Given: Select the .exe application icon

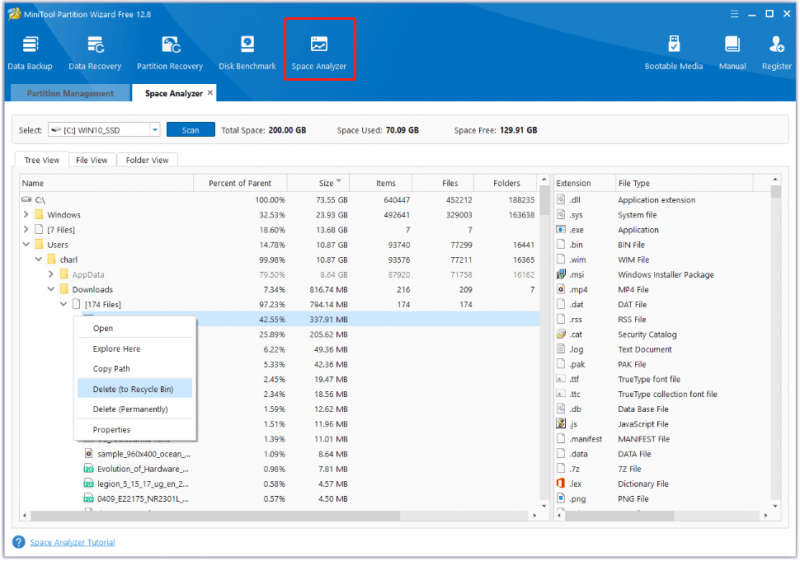Looking at the screenshot, I should point(561,230).
